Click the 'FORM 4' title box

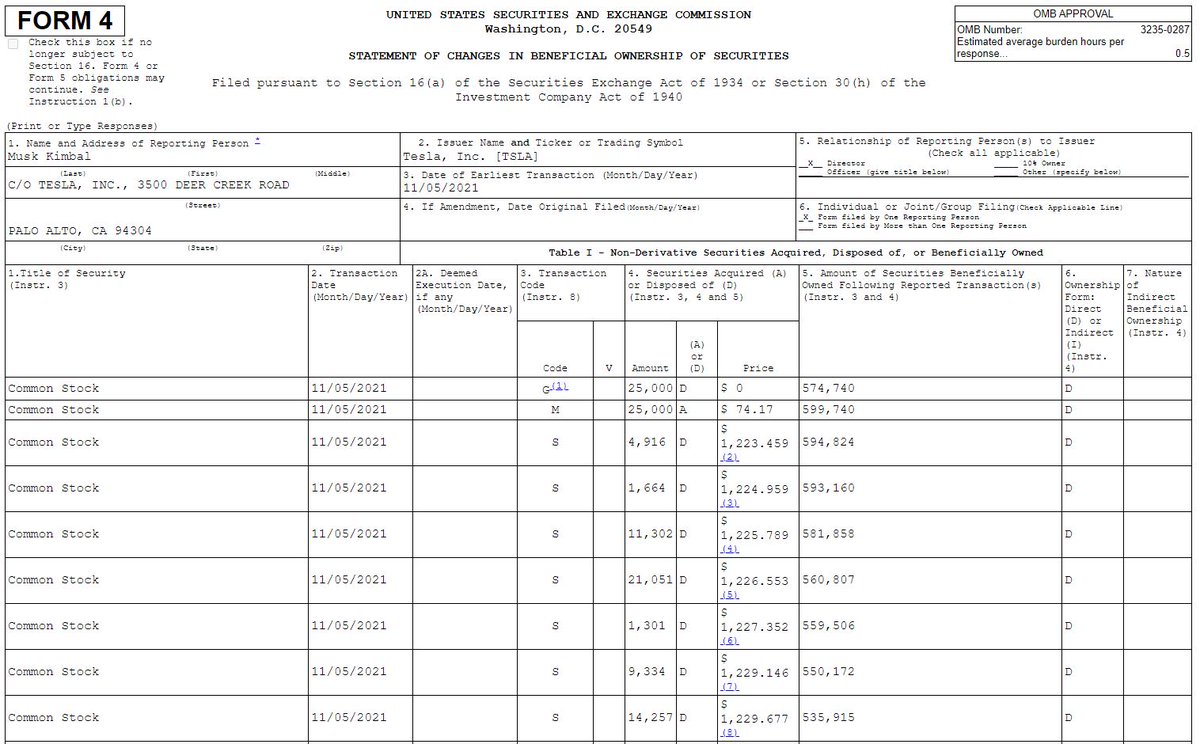click(x=65, y=20)
